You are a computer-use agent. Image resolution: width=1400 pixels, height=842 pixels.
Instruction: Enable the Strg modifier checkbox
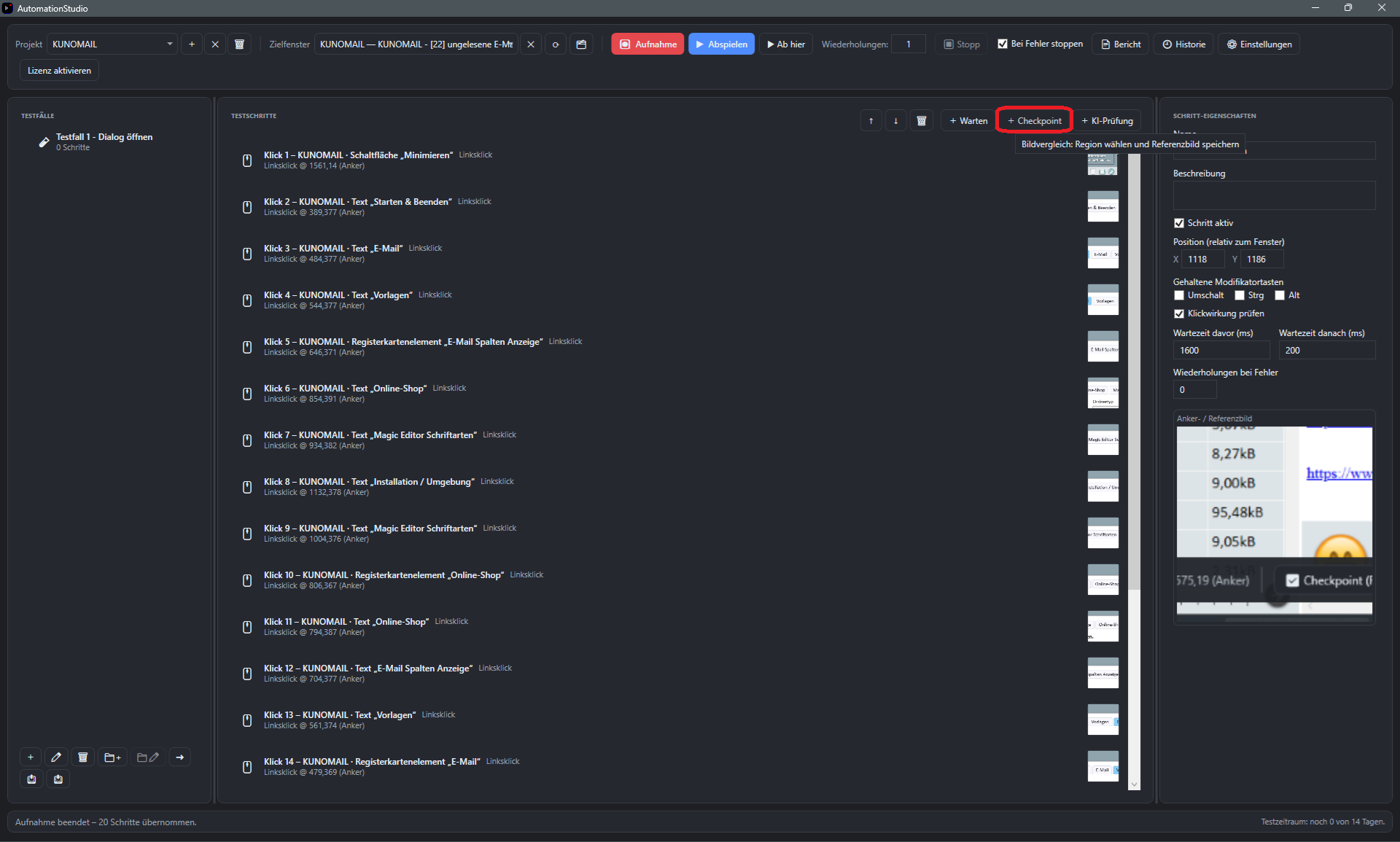click(1240, 295)
